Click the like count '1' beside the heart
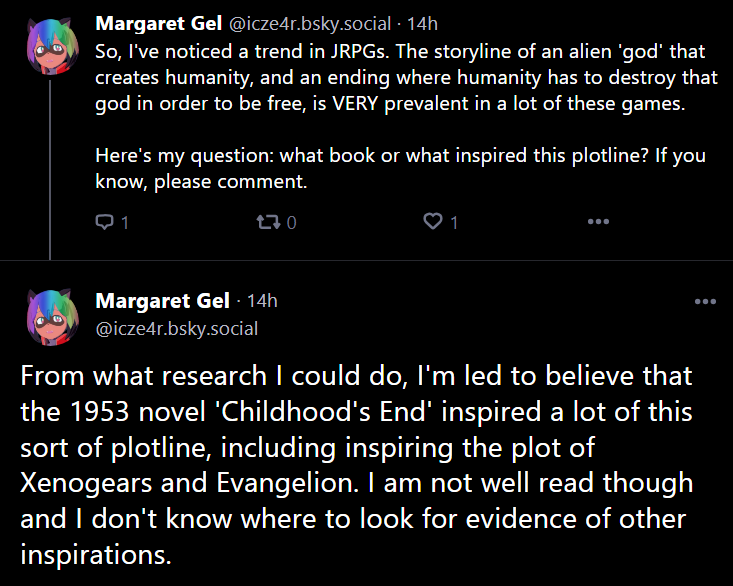 pyautogui.click(x=453, y=222)
